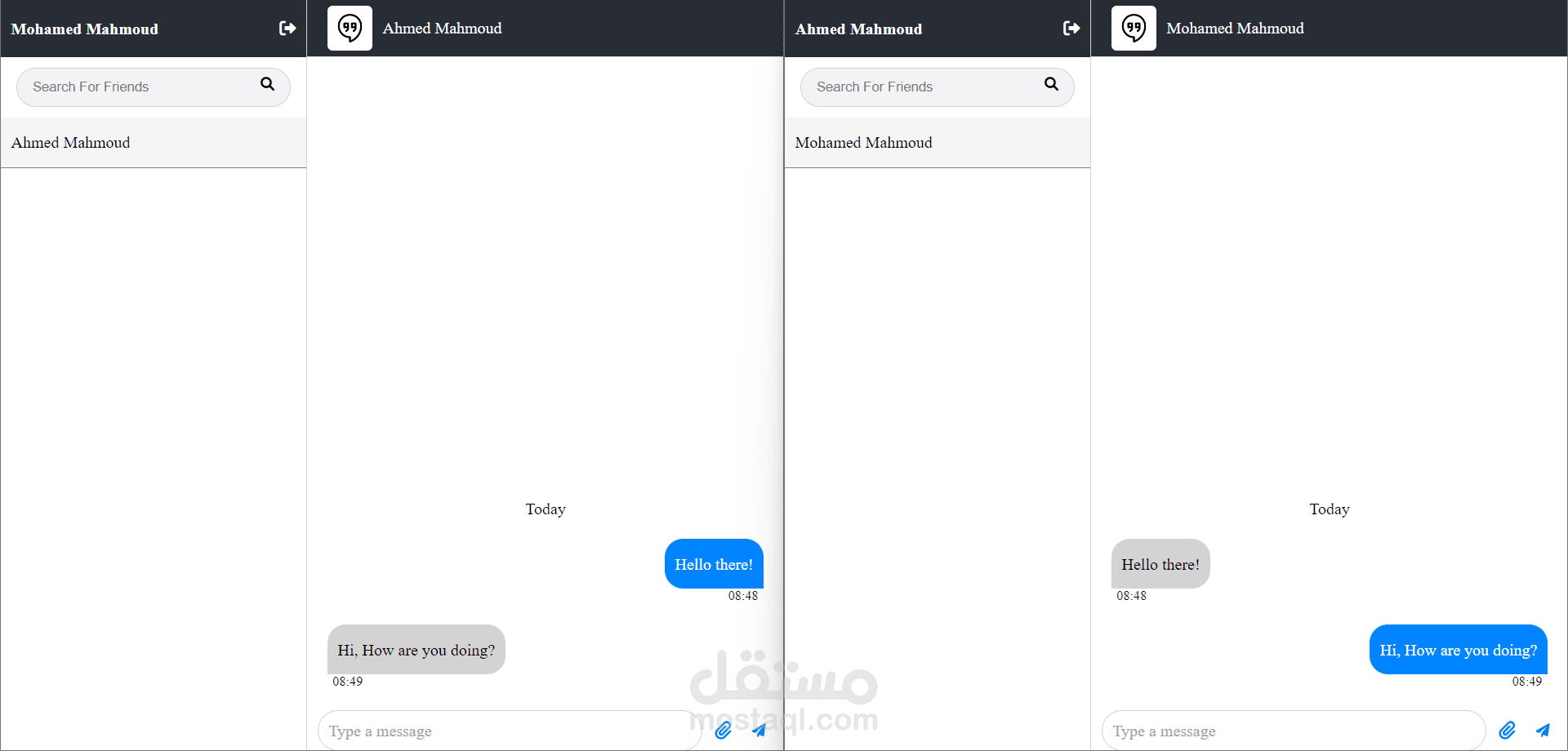Click Mohamed Mahmoud name in chat header

[1235, 29]
